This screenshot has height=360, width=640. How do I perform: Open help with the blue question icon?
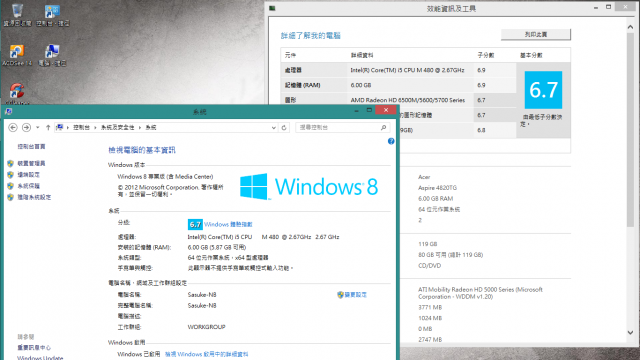[x=391, y=141]
